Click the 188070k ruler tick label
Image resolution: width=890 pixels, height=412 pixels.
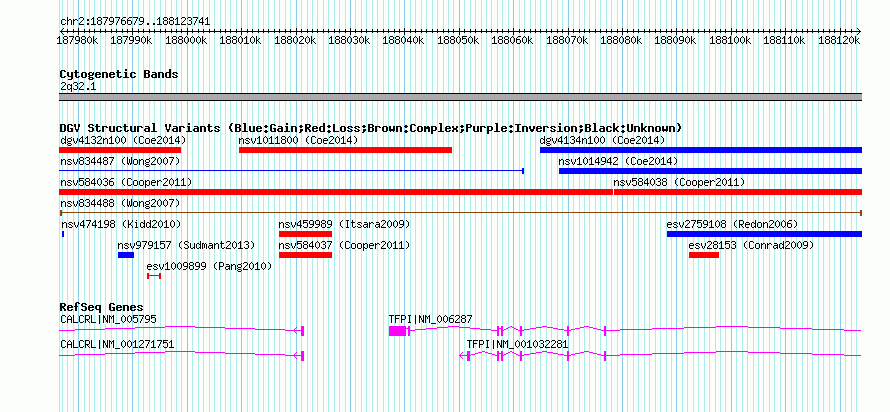click(567, 41)
